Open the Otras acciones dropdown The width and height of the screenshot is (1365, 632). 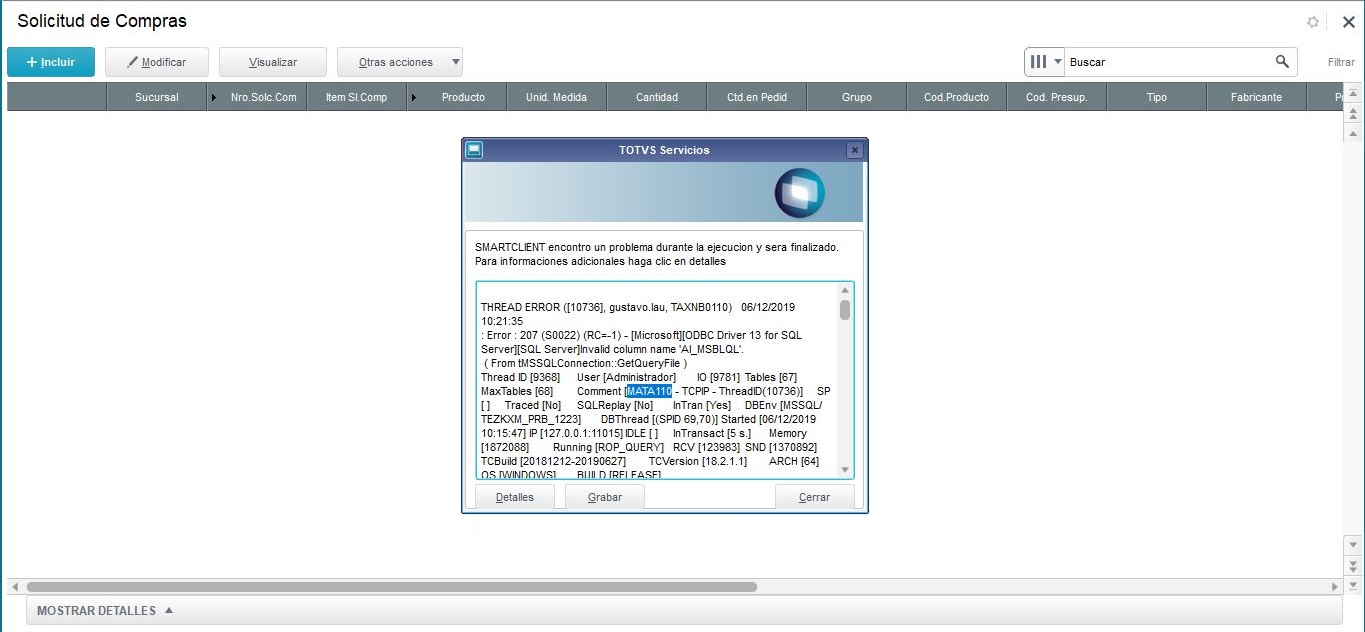pyautogui.click(x=400, y=62)
